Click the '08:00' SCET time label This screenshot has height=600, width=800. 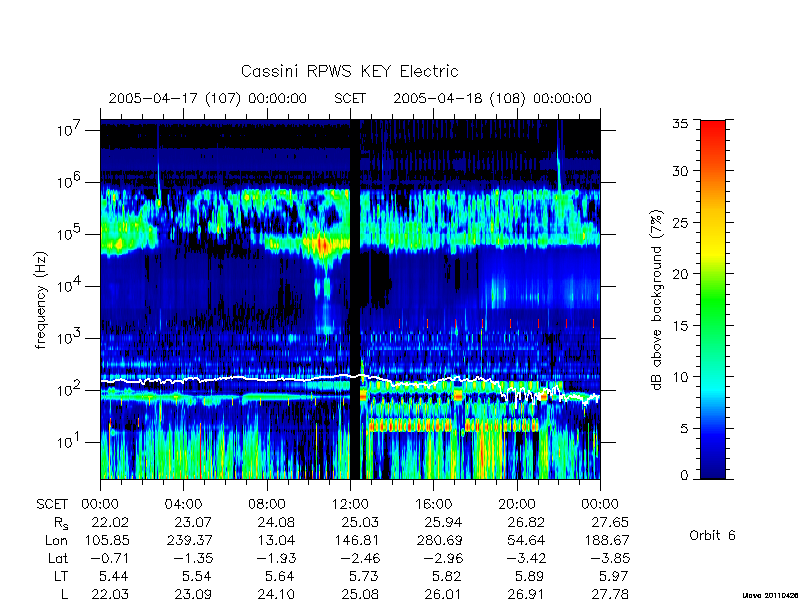point(267,504)
